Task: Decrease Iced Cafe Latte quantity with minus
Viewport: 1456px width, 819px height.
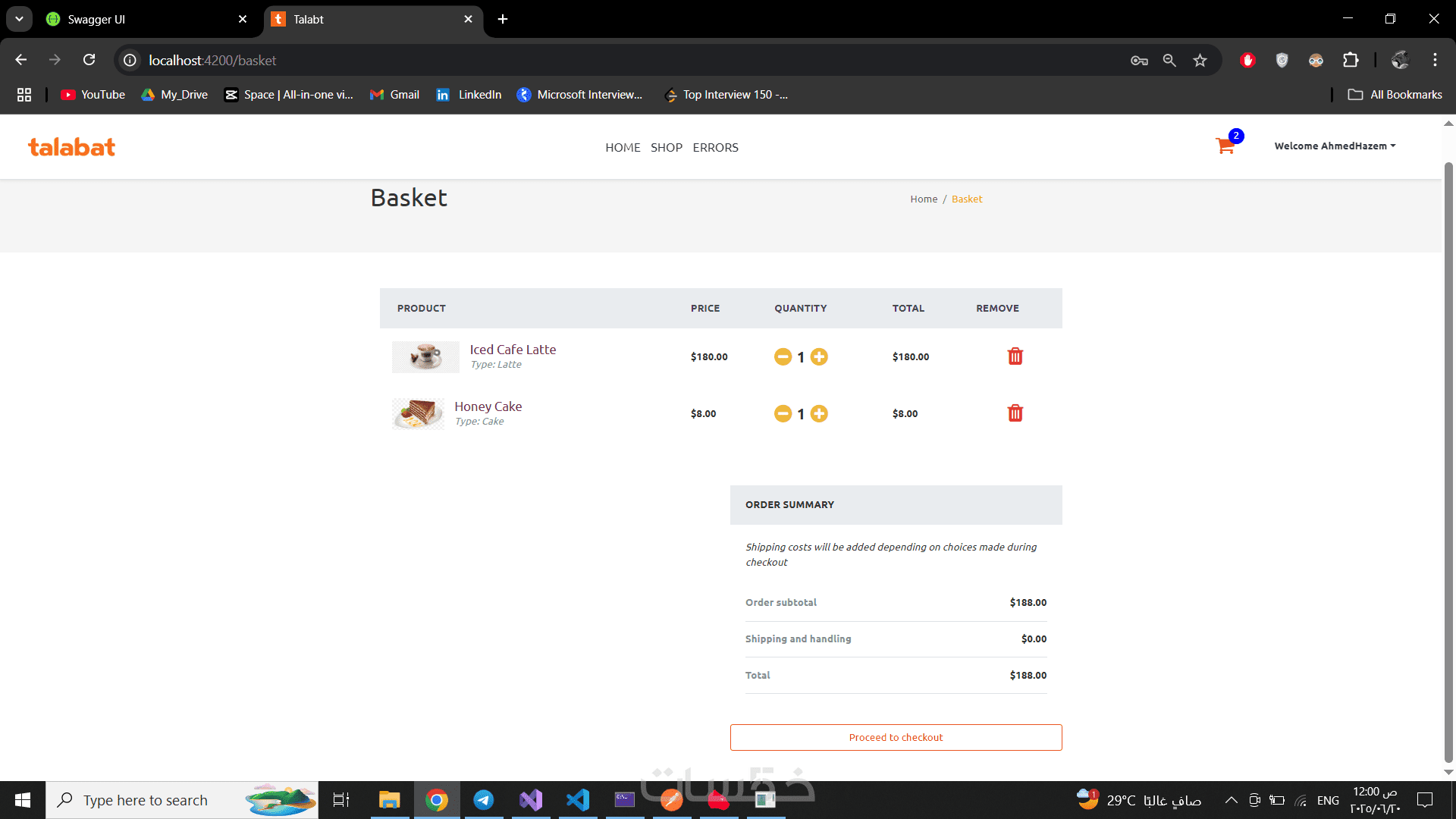Action: 783,356
